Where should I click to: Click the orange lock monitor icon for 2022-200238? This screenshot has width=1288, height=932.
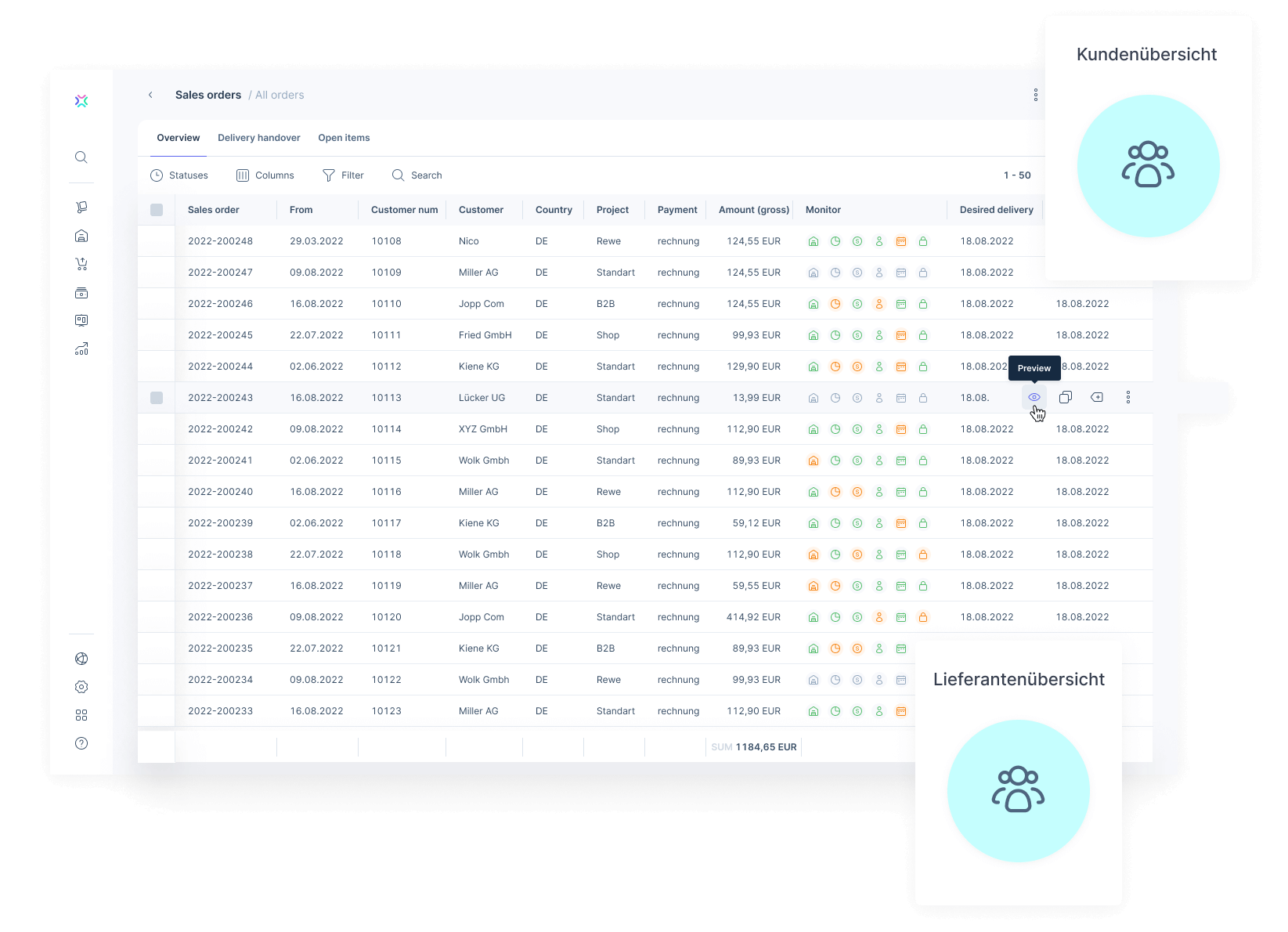click(923, 555)
